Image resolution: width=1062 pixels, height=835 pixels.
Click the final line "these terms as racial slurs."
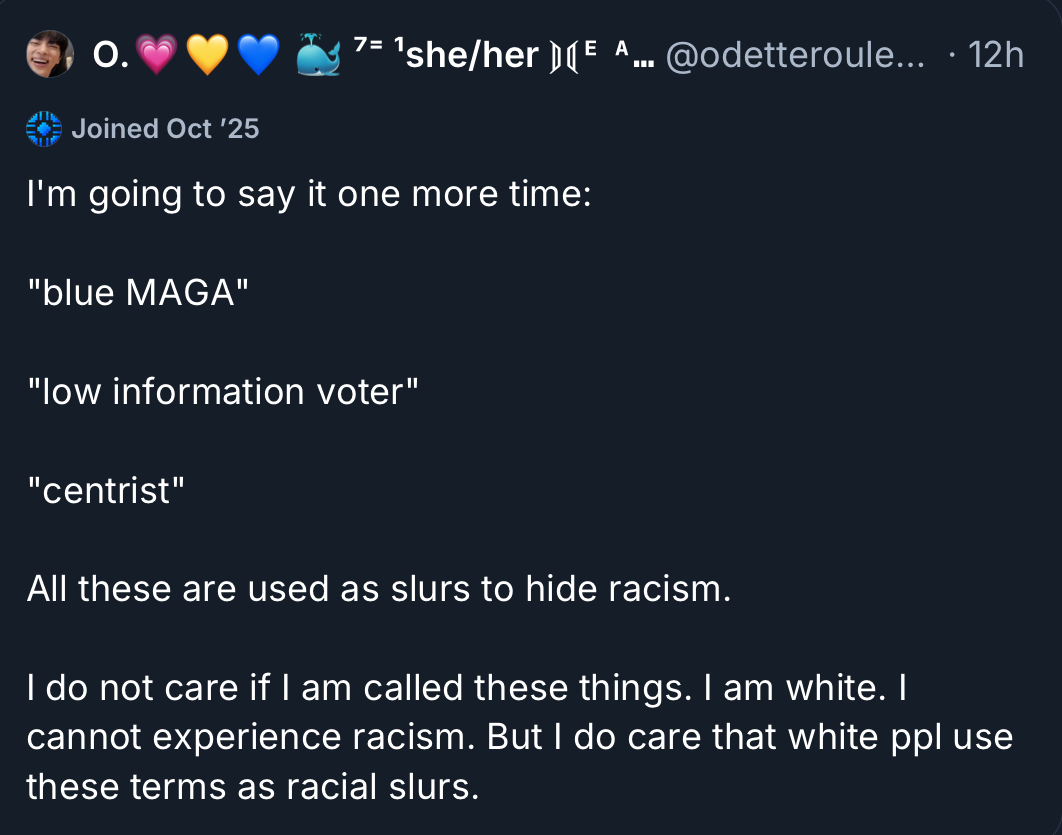tap(253, 786)
